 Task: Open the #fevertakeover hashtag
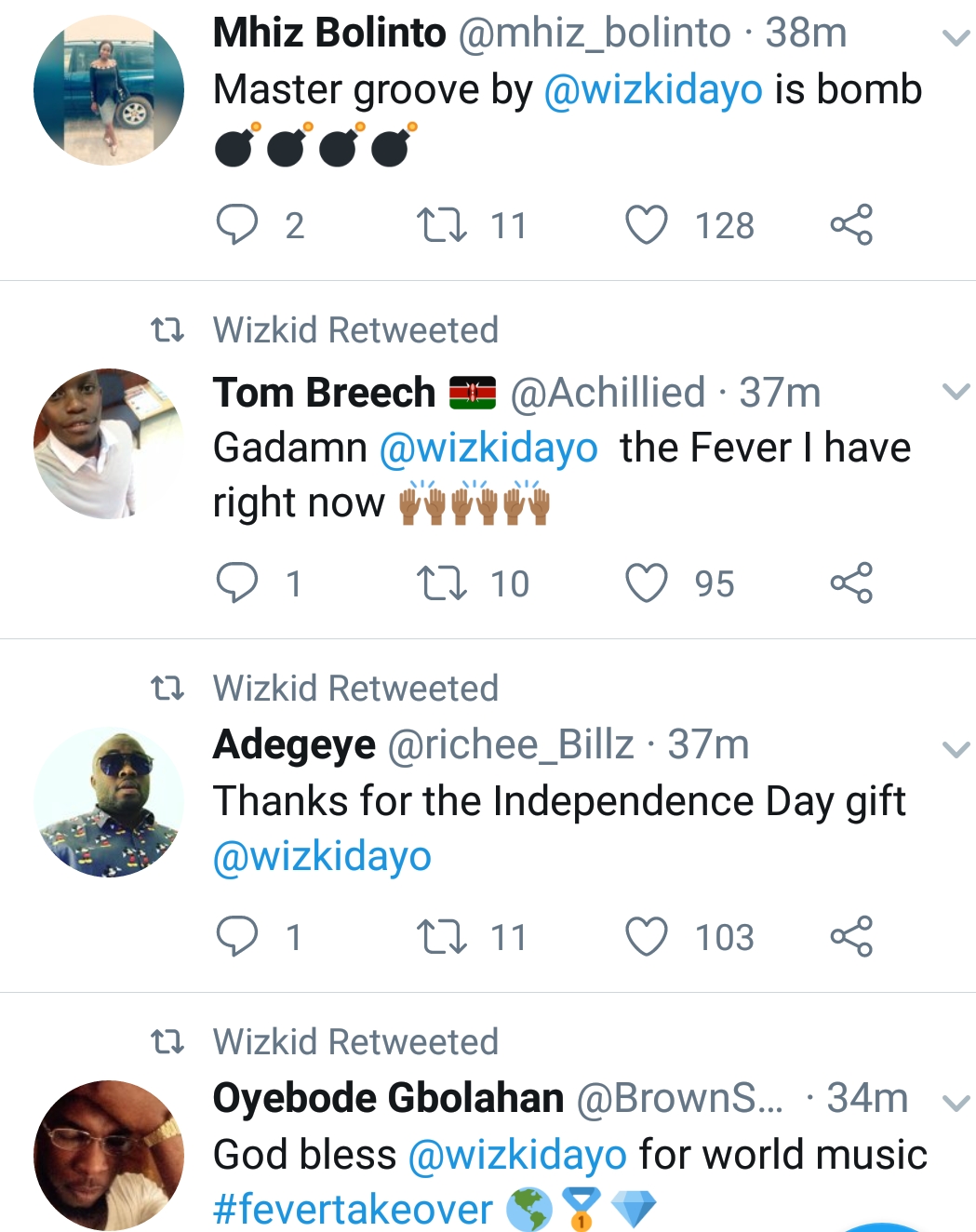pos(353,1210)
